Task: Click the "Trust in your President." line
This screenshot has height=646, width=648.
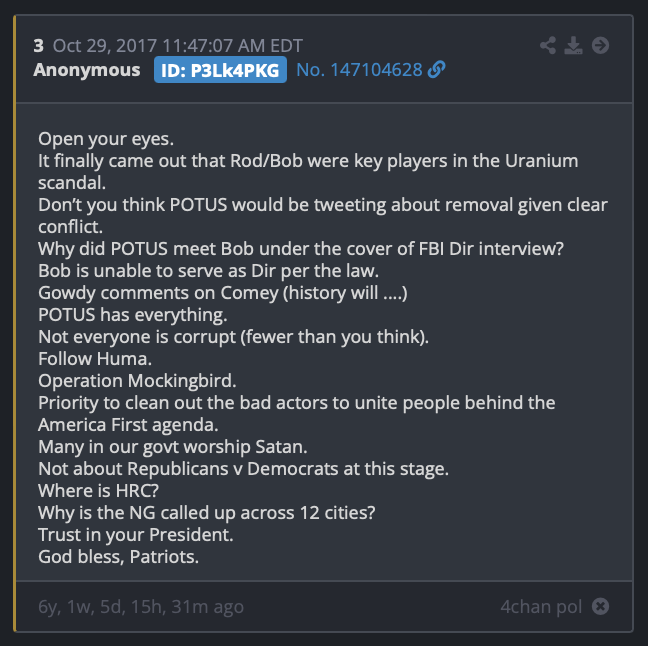Action: 136,535
